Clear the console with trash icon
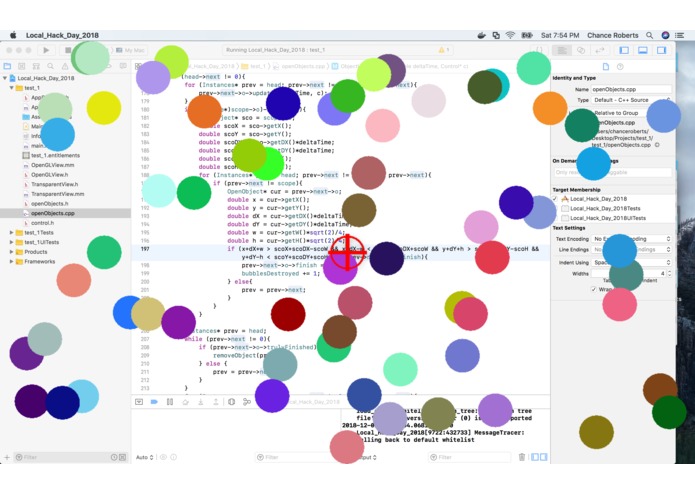The height and width of the screenshot is (494, 695). tap(522, 457)
